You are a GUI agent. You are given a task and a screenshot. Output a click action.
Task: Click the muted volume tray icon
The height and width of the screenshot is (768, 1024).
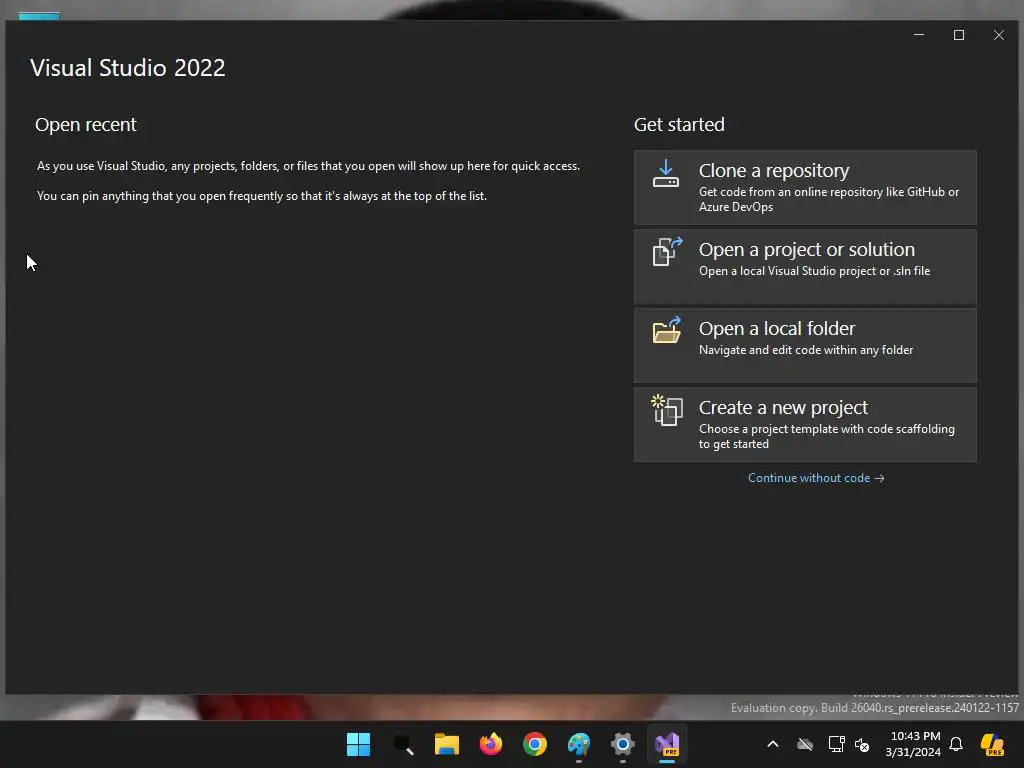coord(862,744)
